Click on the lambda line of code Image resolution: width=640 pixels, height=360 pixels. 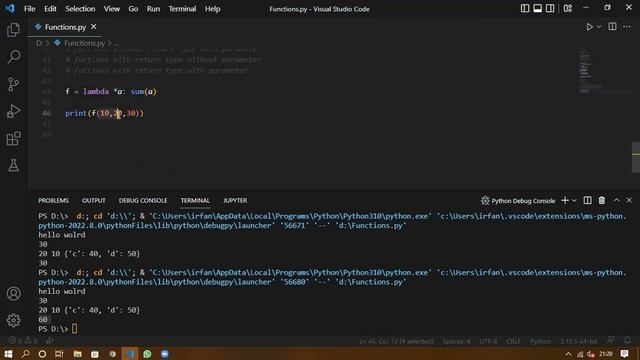point(111,91)
